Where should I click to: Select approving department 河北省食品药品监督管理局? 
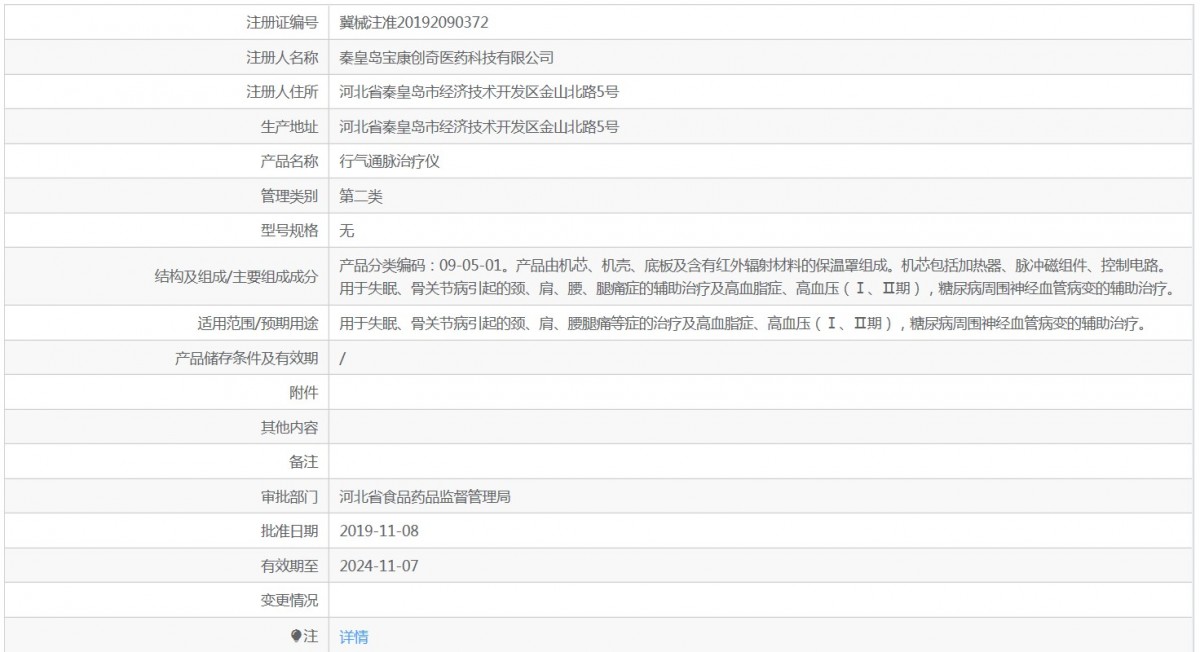point(426,496)
